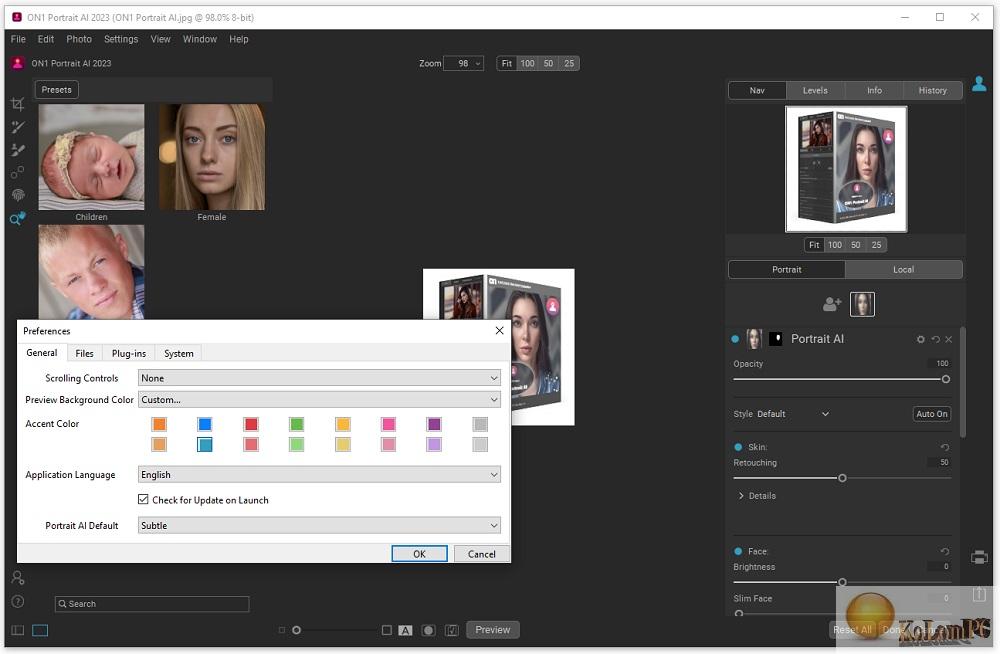Open the Preview Background Color dropdown
Image resolution: width=1000 pixels, height=654 pixels.
(319, 399)
